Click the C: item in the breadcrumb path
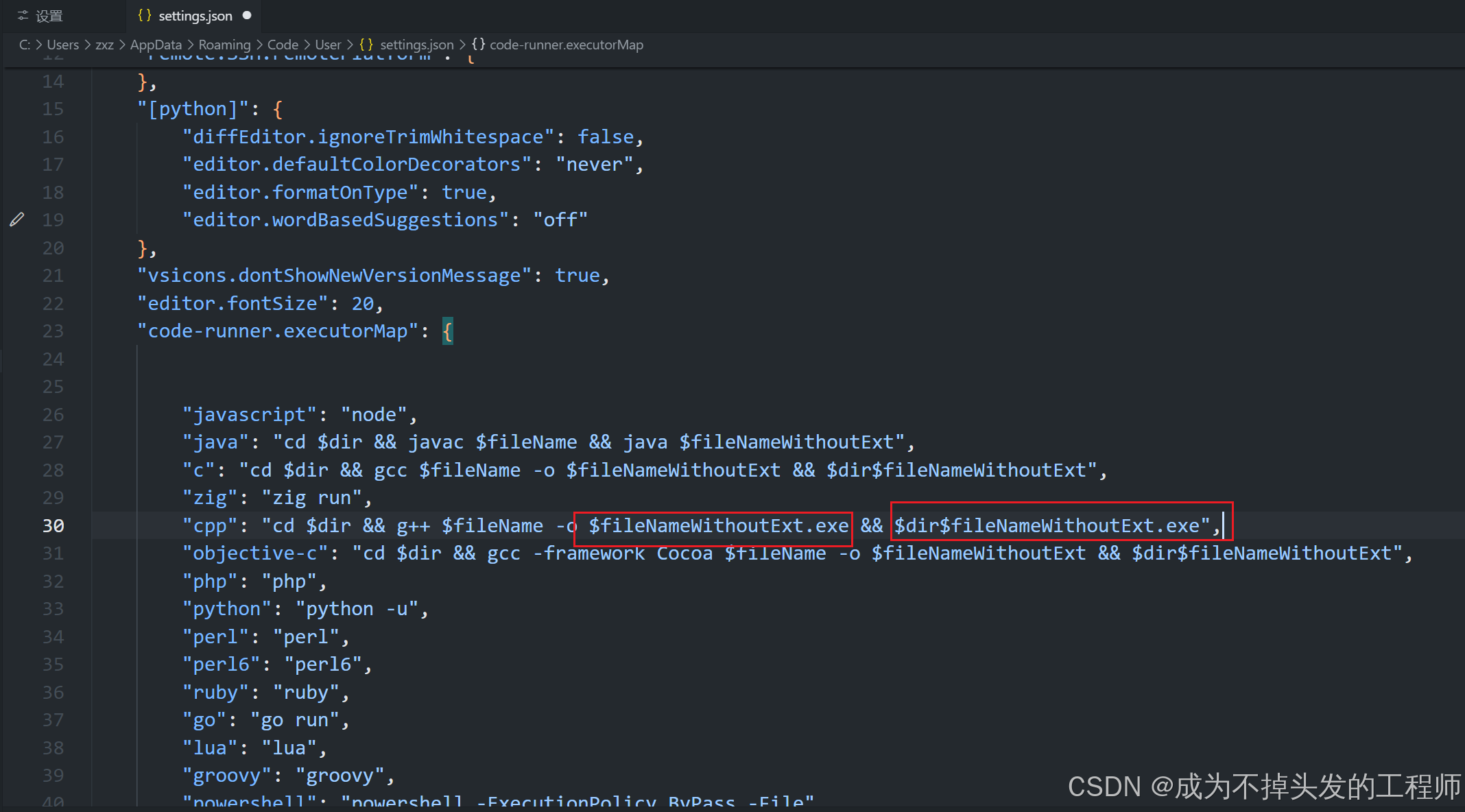1465x812 pixels. coord(24,45)
